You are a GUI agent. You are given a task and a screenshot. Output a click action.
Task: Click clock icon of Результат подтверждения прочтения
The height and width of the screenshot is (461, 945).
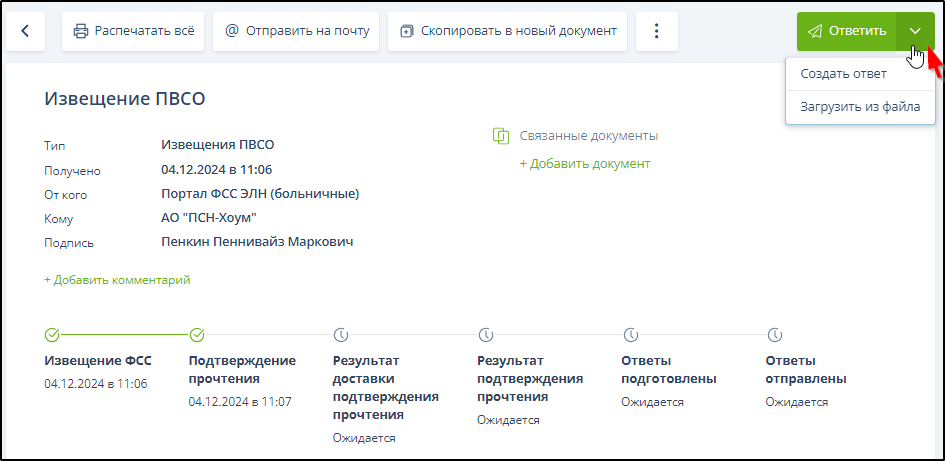485,334
